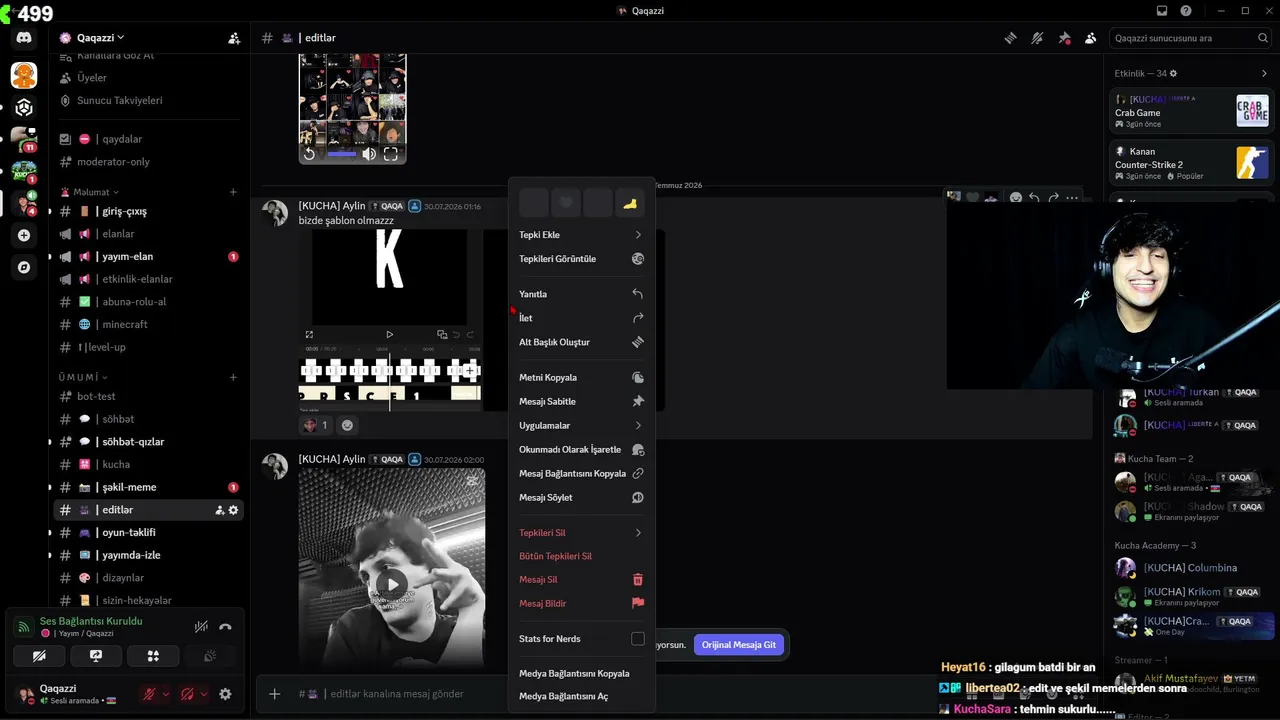Image resolution: width=1280 pixels, height=720 pixels.
Task: Open user settings gear
Action: 225,694
